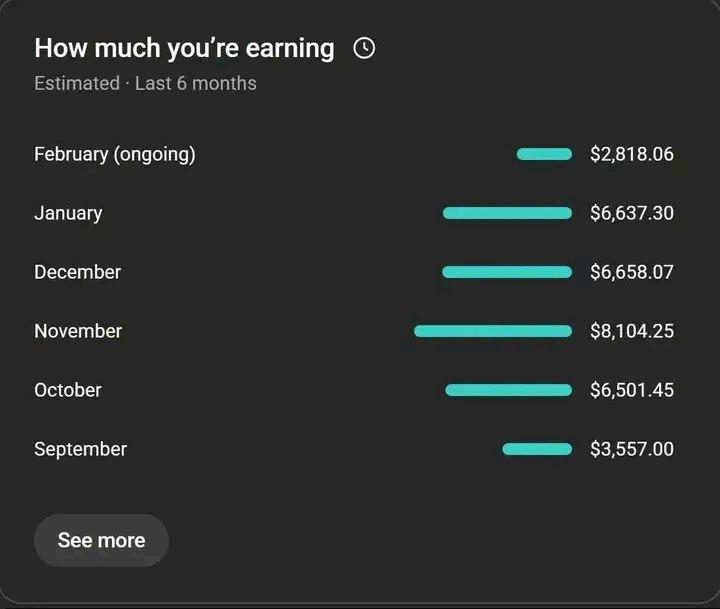Click the September month label
This screenshot has height=609, width=720.
(x=80, y=449)
